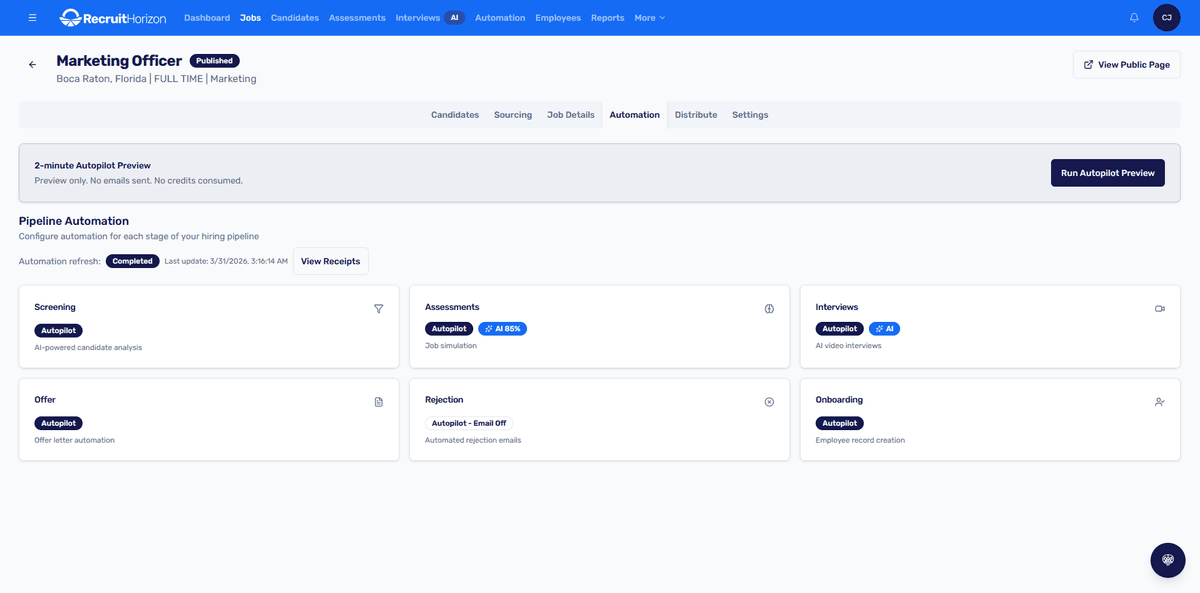This screenshot has height=593, width=1200.
Task: Click the hamburger menu icon
Action: pos(32,17)
